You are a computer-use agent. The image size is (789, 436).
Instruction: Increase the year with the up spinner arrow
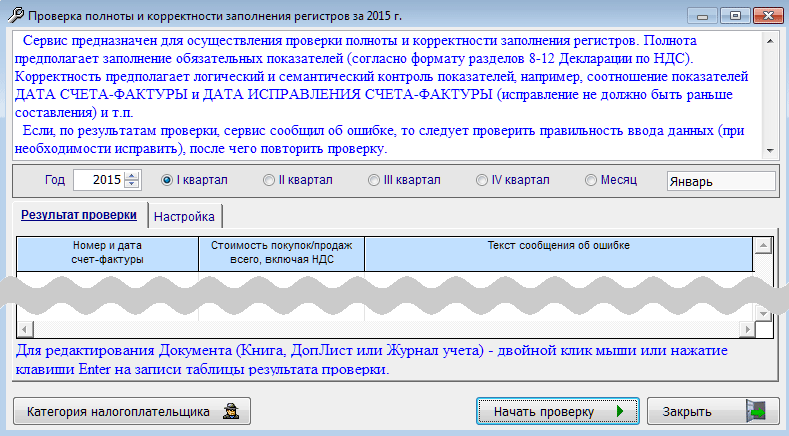[132, 176]
